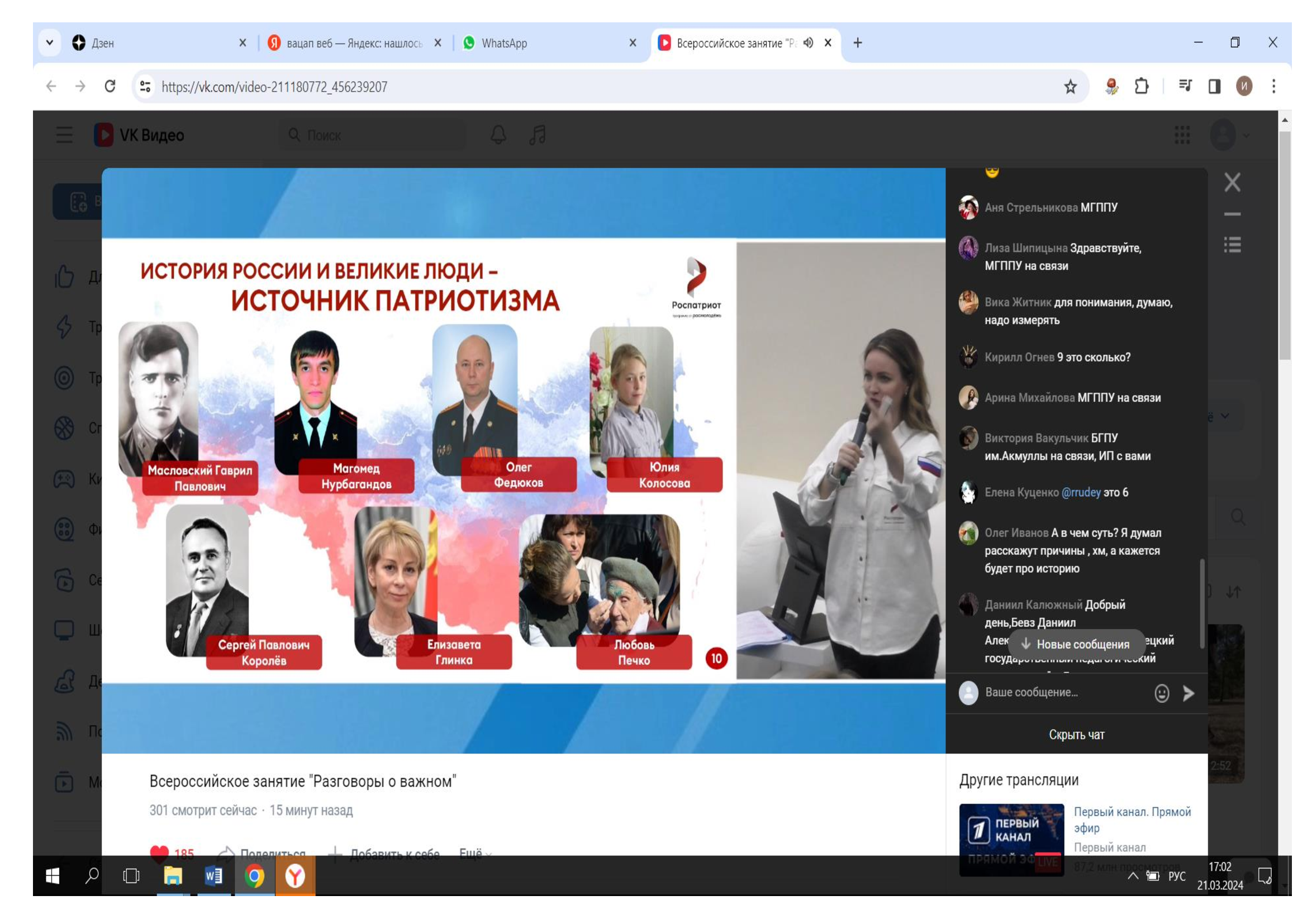Open Chrome extensions puzzle icon
The height and width of the screenshot is (924, 1307).
(1142, 87)
